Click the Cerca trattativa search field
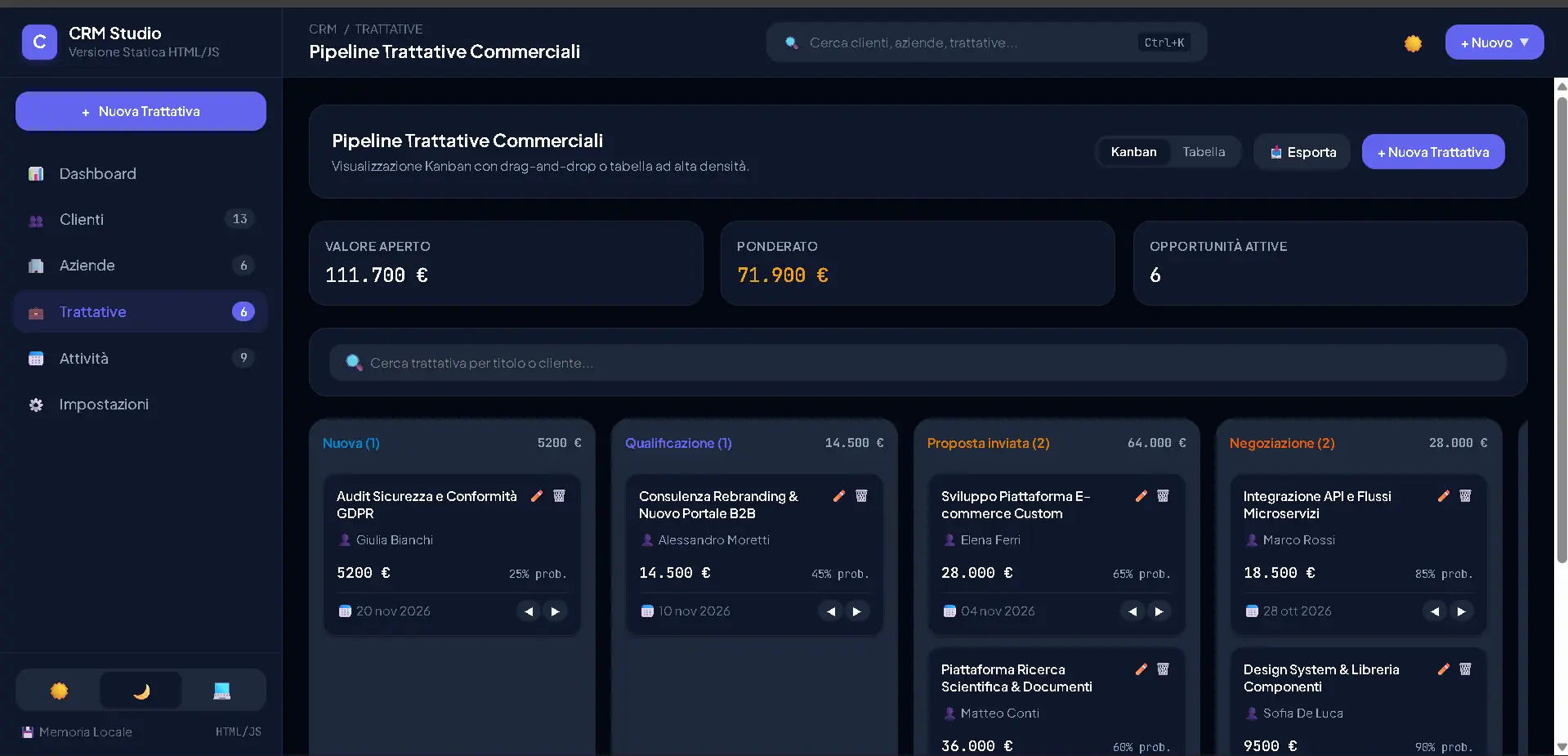Image resolution: width=1568 pixels, height=756 pixels. (918, 363)
